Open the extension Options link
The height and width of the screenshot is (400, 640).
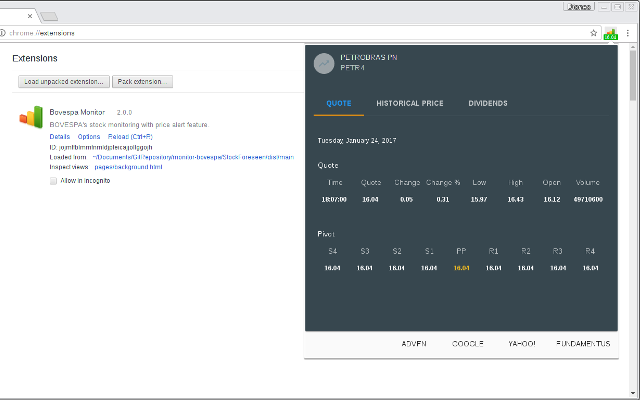coord(89,137)
